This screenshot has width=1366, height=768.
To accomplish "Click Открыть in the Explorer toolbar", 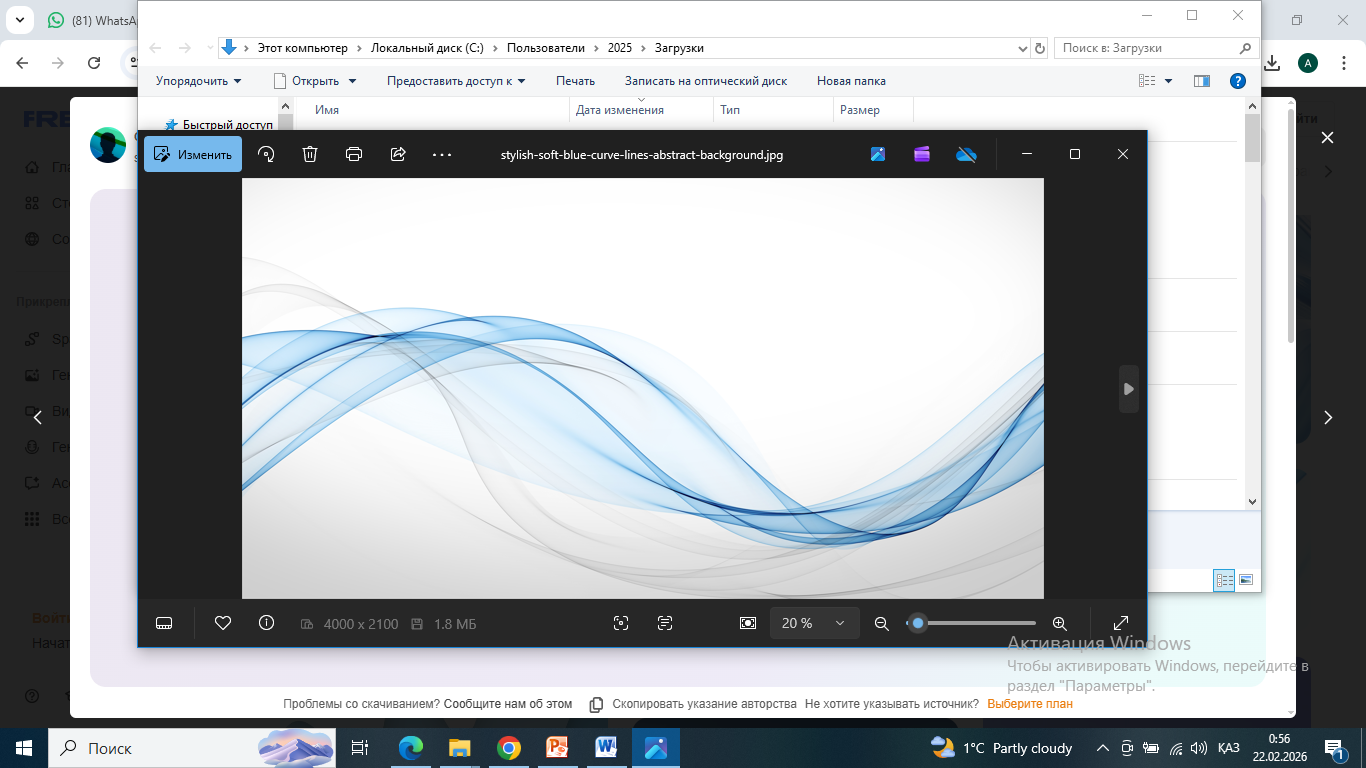I will (315, 81).
